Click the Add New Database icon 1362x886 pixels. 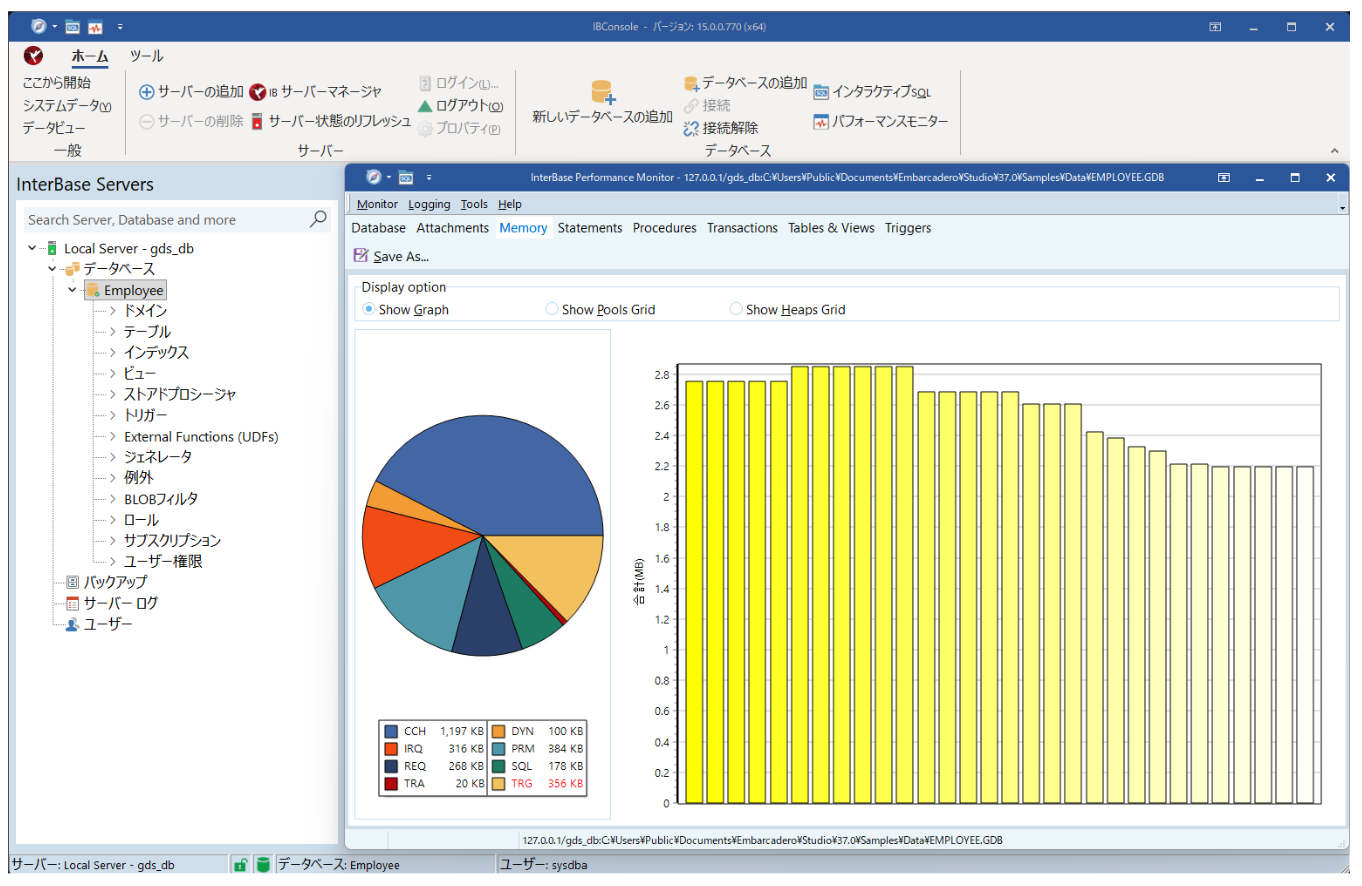(603, 93)
